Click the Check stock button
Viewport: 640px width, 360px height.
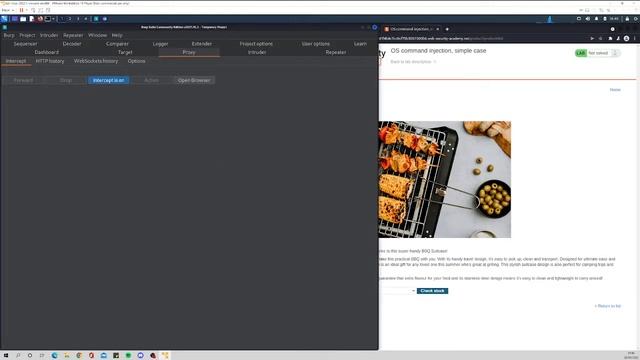[x=432, y=291]
